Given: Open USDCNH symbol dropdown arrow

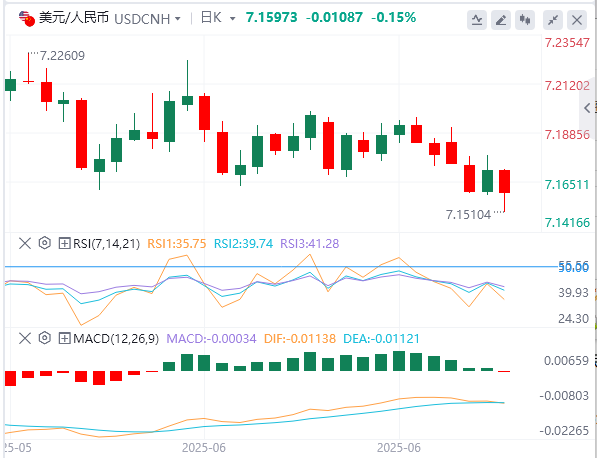Looking at the screenshot, I should (x=177, y=18).
